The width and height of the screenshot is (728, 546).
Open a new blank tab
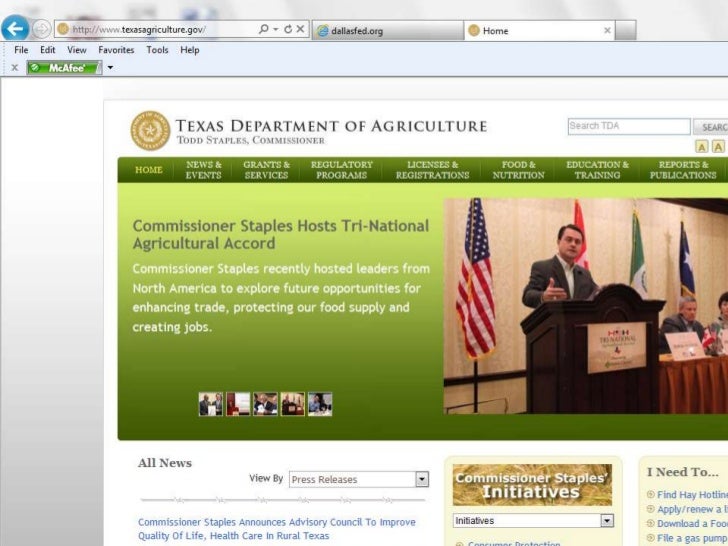tap(625, 31)
